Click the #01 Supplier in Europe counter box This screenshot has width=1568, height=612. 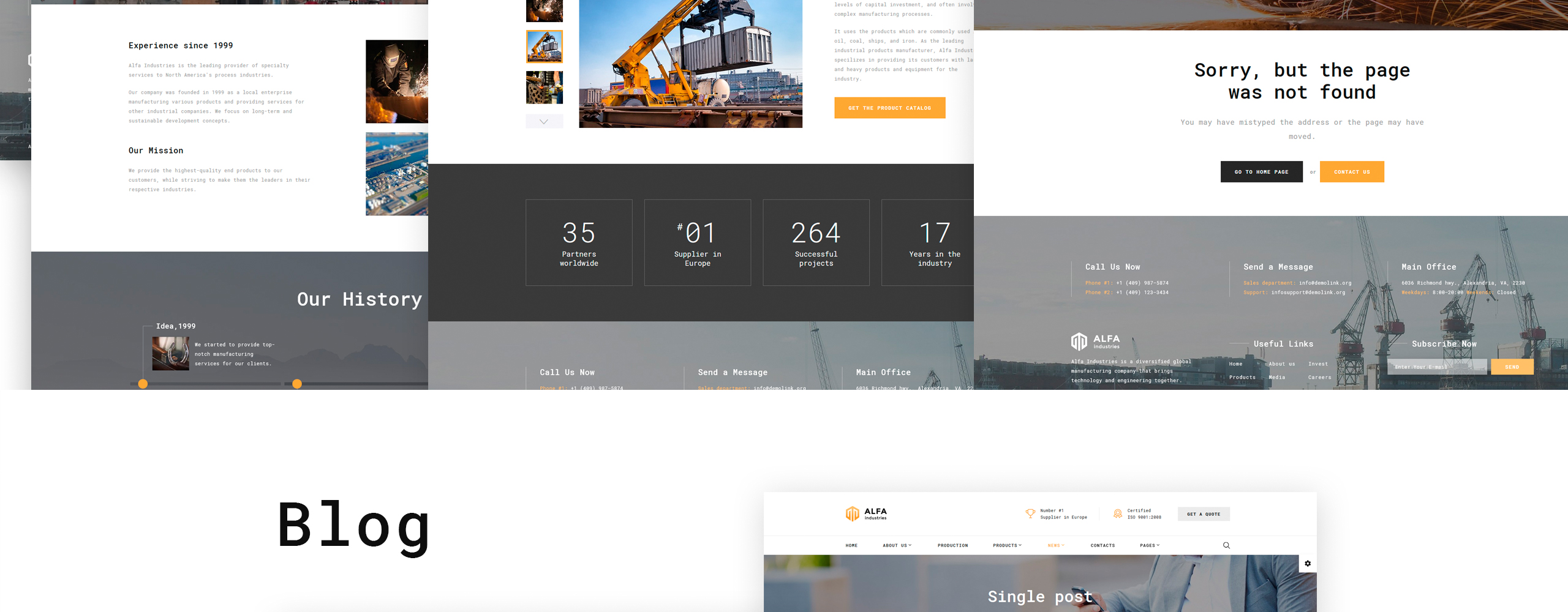coord(698,242)
